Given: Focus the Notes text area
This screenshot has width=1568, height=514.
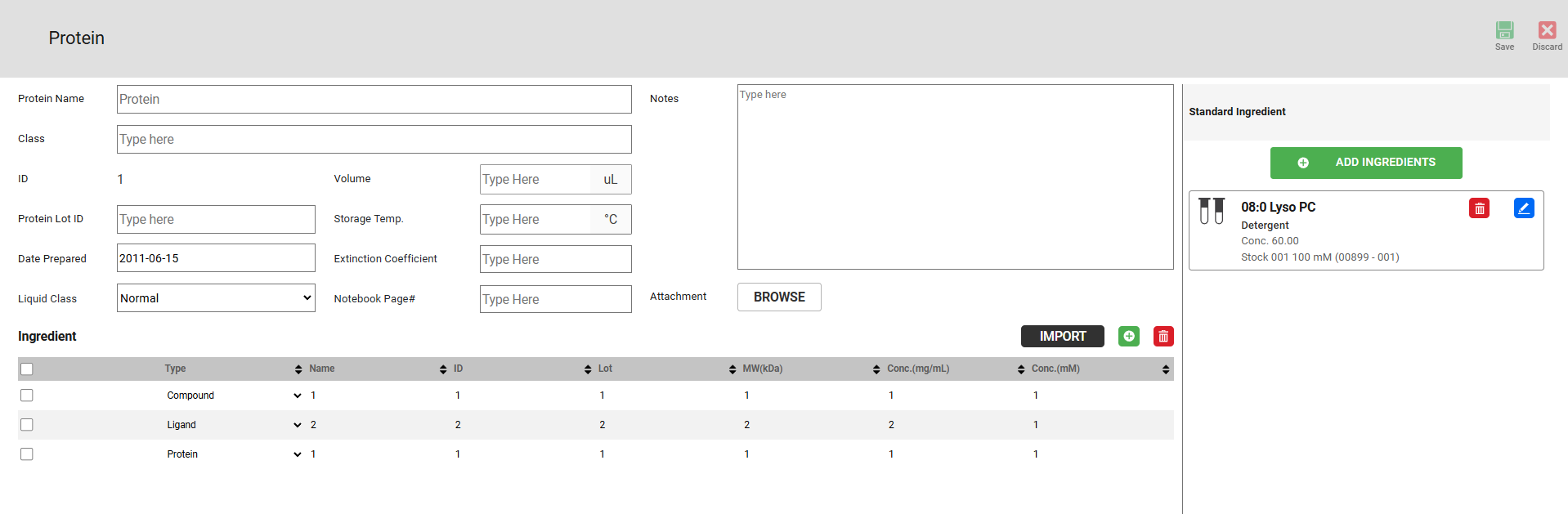Looking at the screenshot, I should [955, 177].
